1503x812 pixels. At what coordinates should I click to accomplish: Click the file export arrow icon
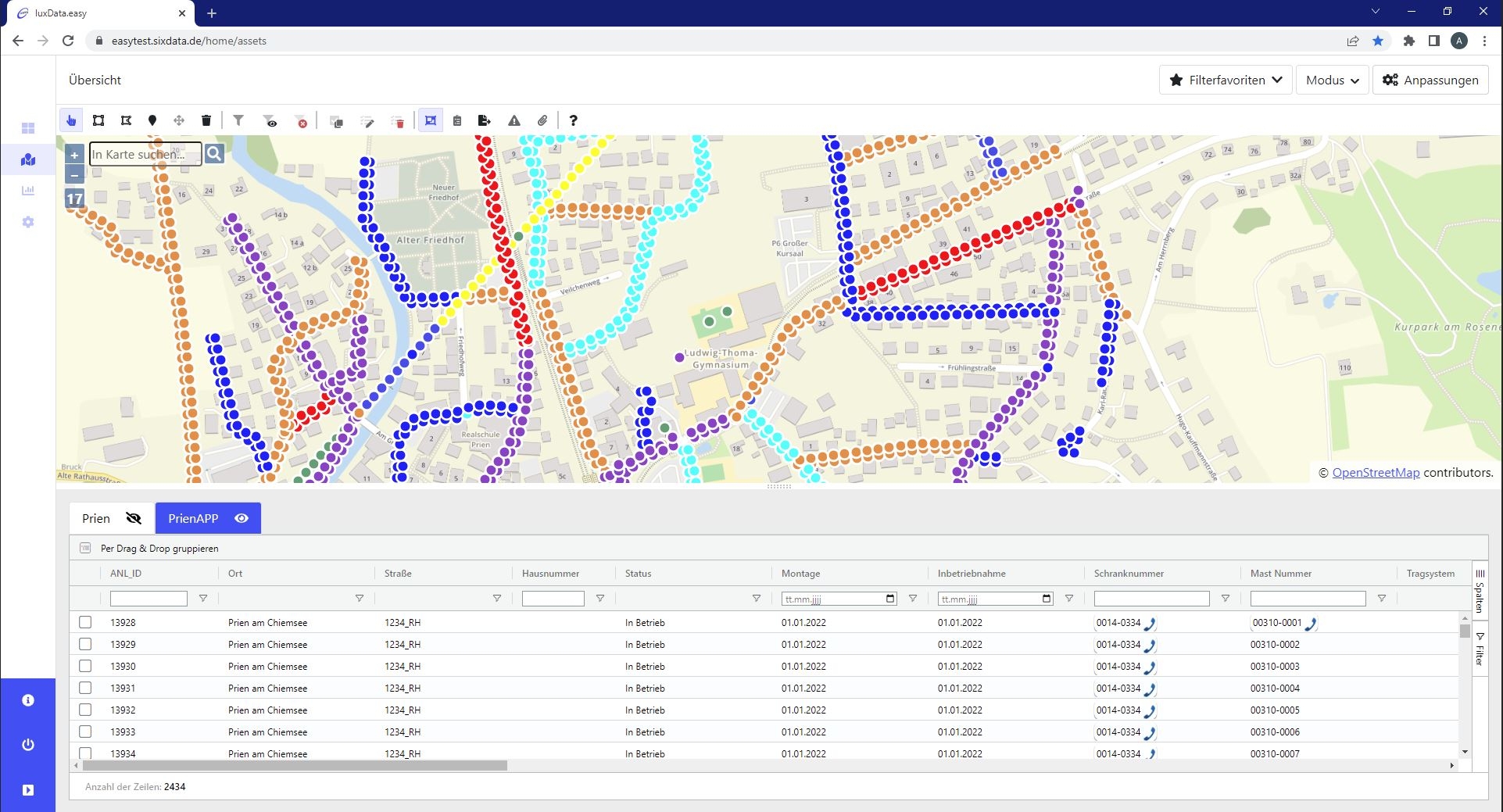[x=485, y=120]
